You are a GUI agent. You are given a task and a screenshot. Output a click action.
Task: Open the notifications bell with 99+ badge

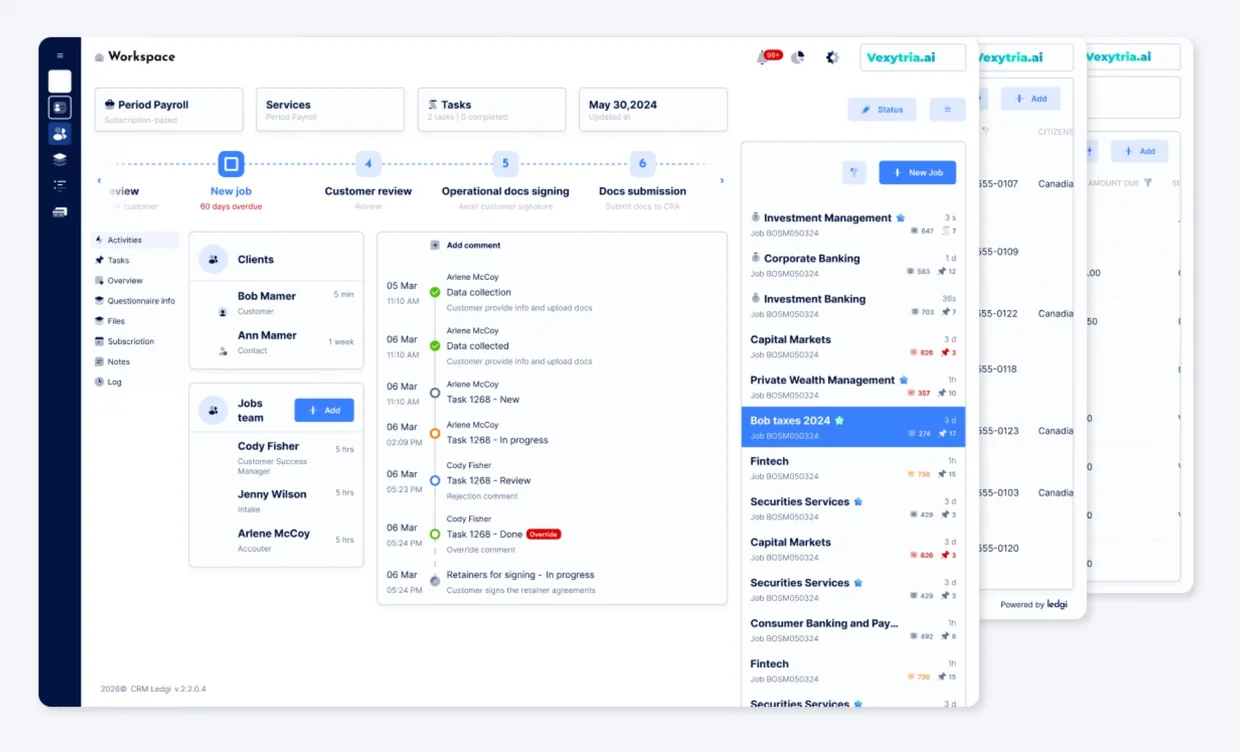pyautogui.click(x=767, y=57)
